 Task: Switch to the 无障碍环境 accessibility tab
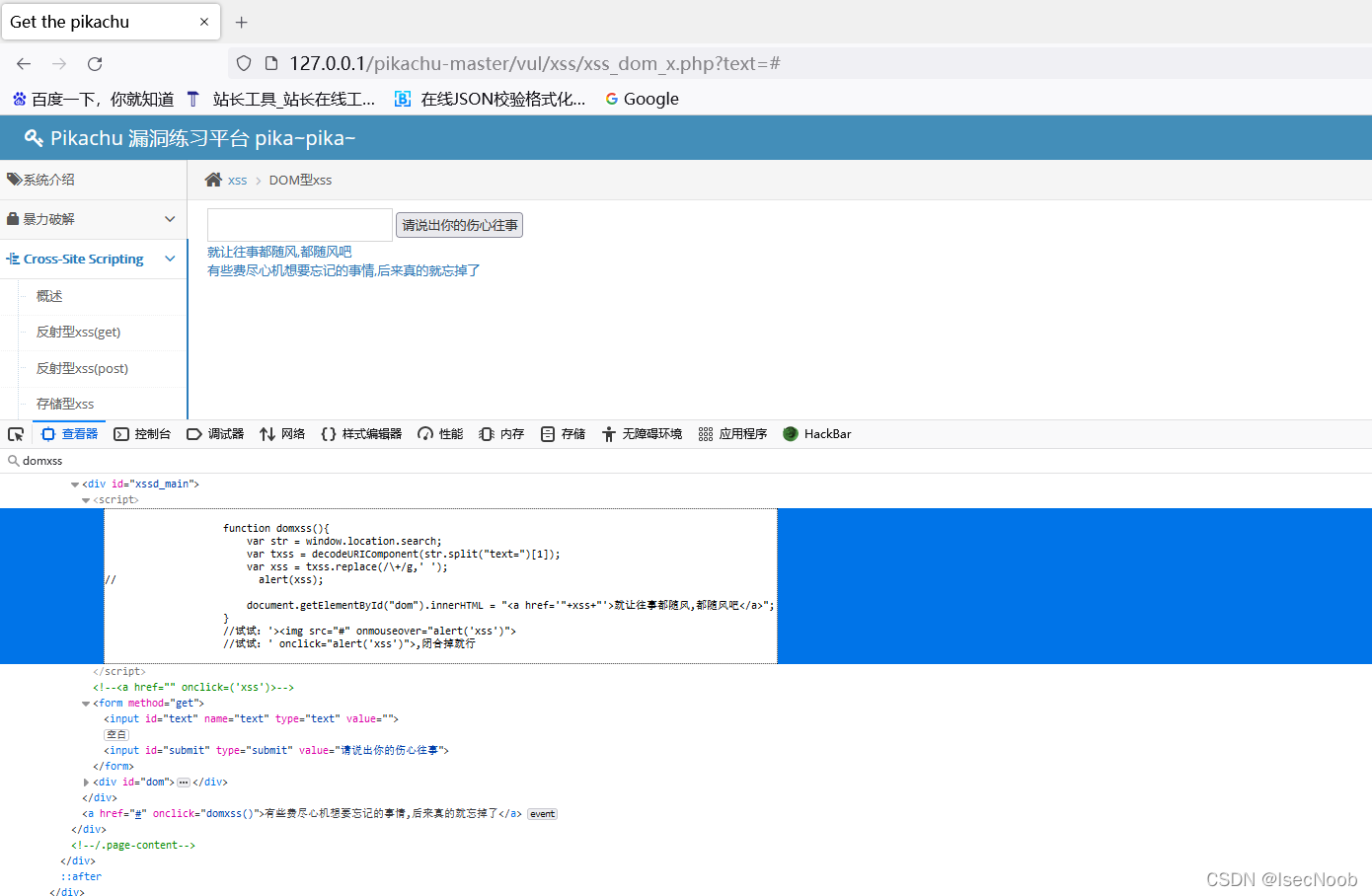[x=642, y=434]
